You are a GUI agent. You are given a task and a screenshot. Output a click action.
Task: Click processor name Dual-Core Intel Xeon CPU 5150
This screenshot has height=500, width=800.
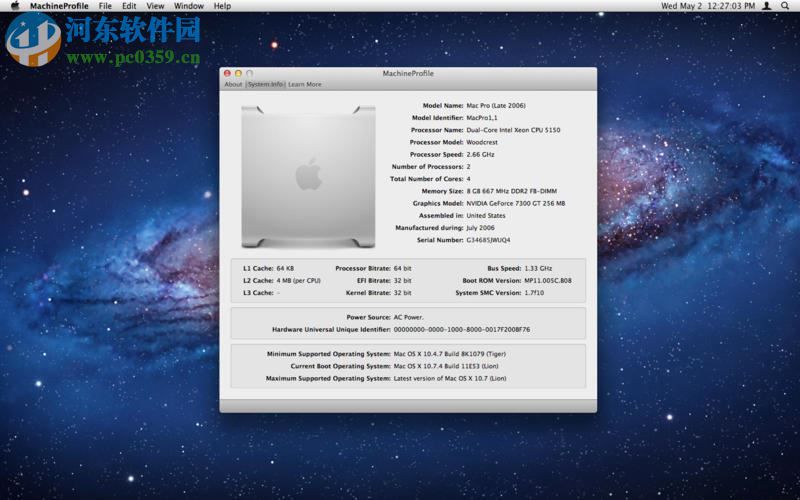(513, 130)
